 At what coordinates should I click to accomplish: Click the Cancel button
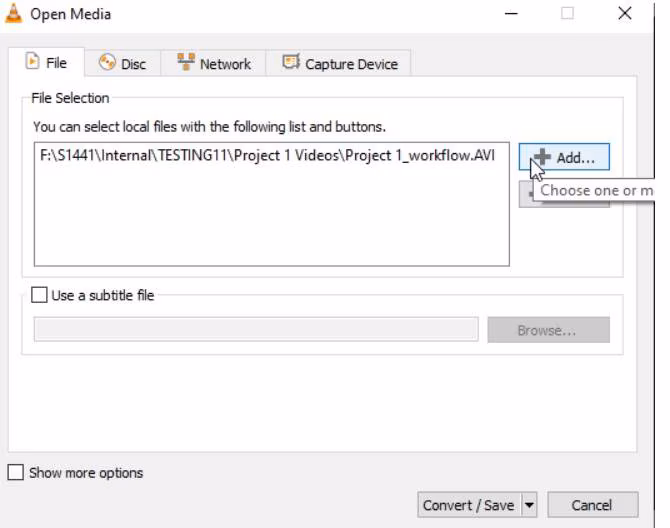point(592,505)
